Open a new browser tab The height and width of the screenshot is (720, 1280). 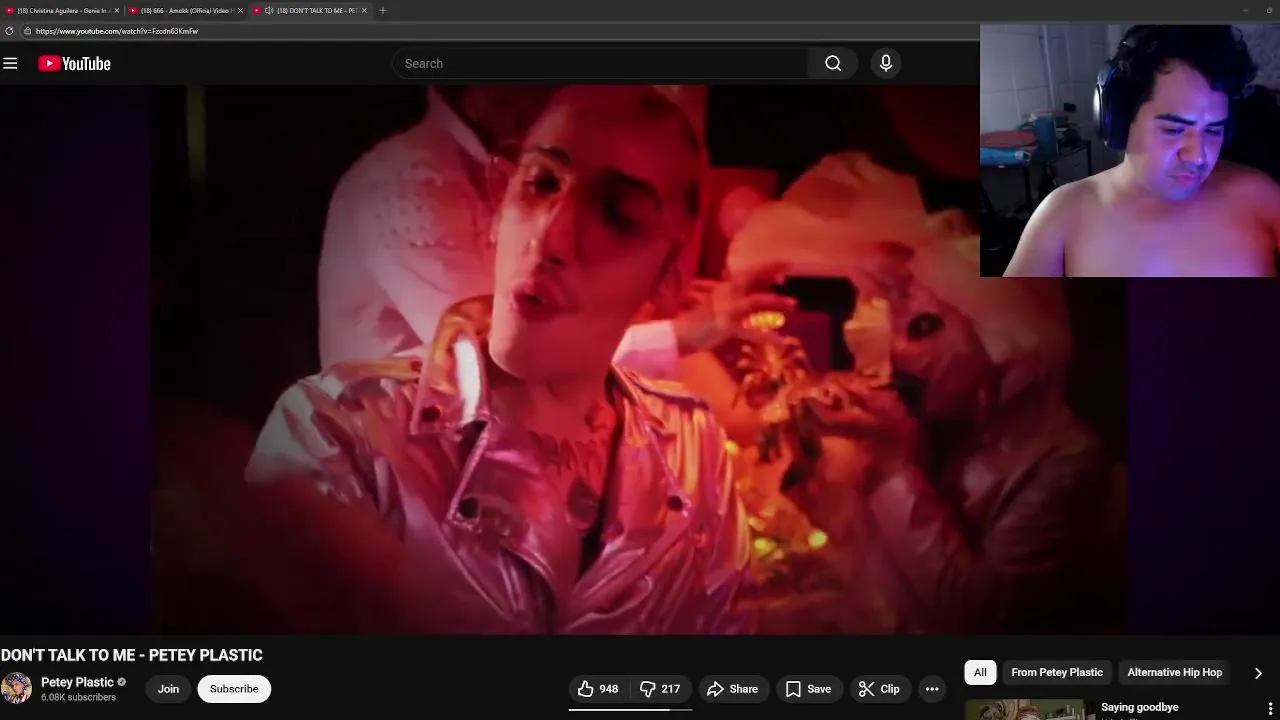coord(382,10)
